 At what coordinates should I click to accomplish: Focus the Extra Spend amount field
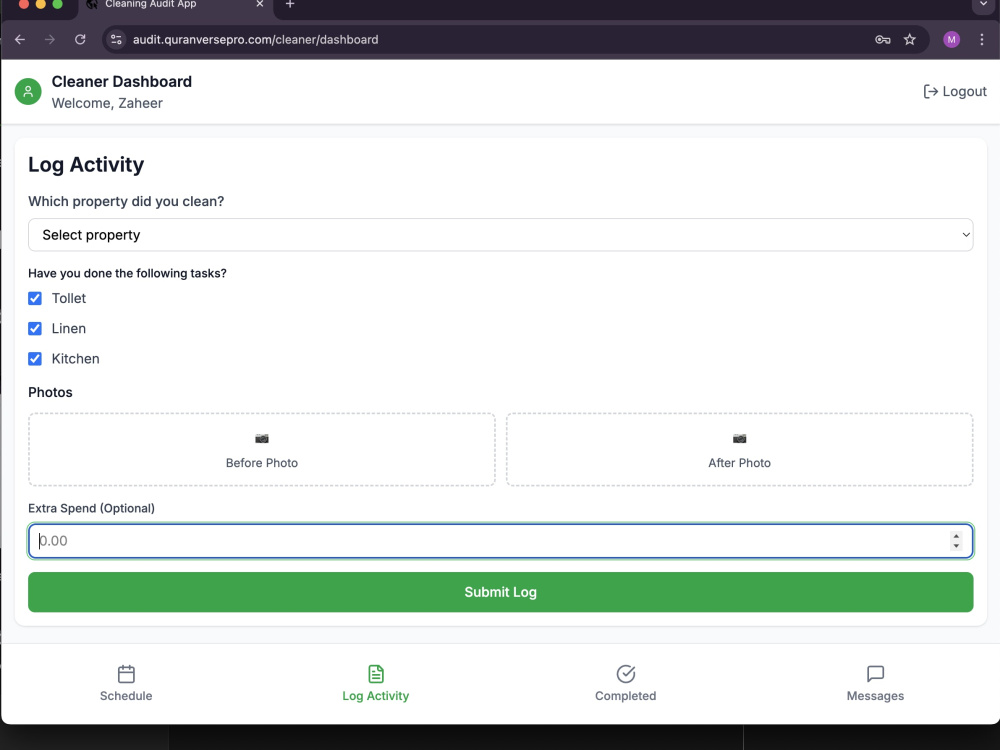tap(501, 541)
